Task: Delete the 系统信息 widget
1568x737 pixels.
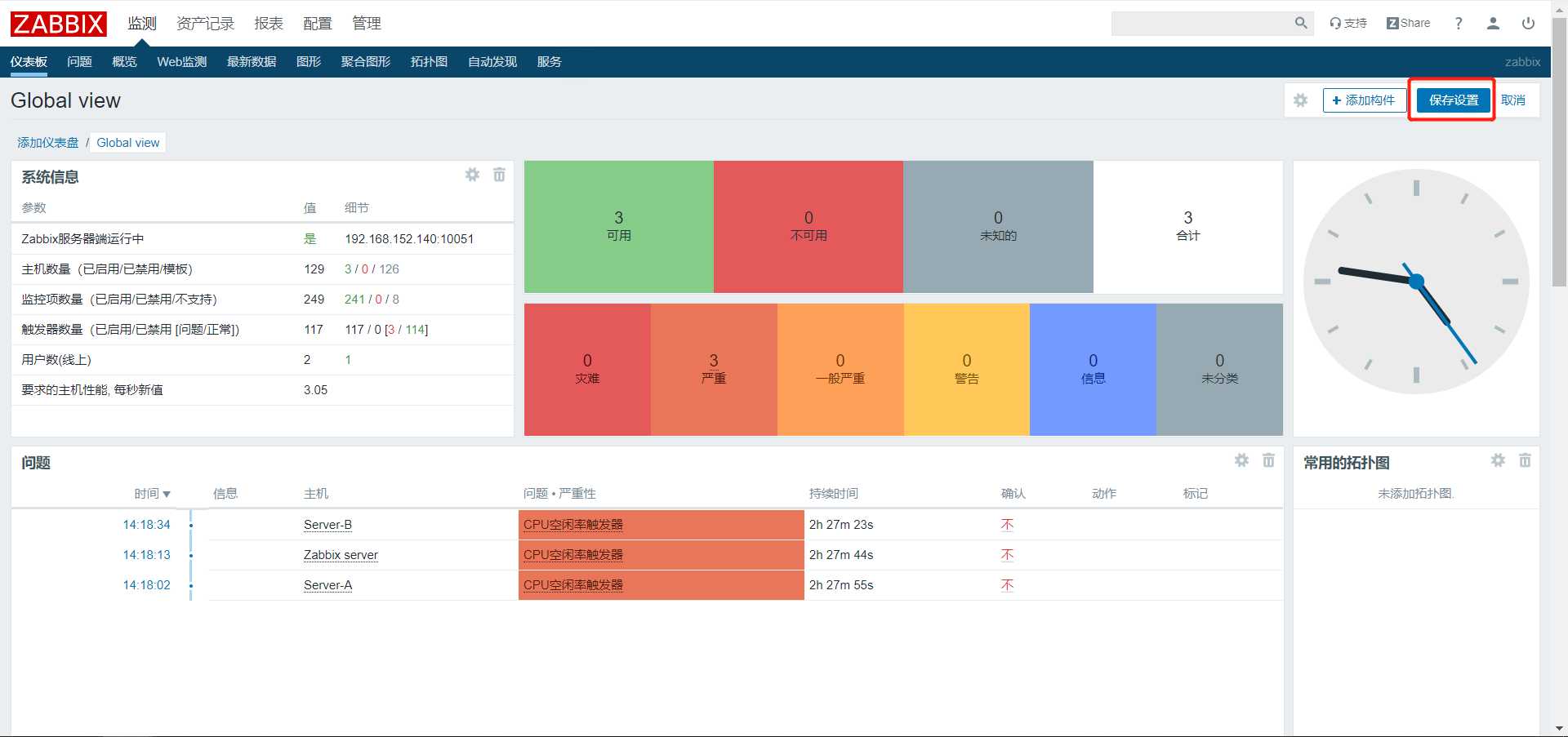Action: (499, 175)
